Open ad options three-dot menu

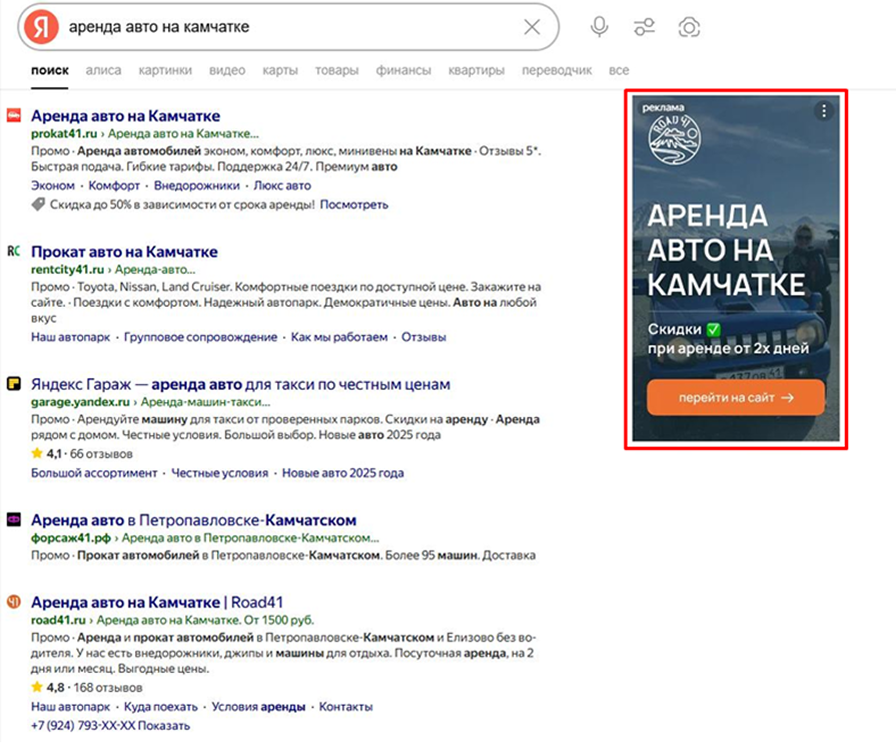(x=822, y=111)
